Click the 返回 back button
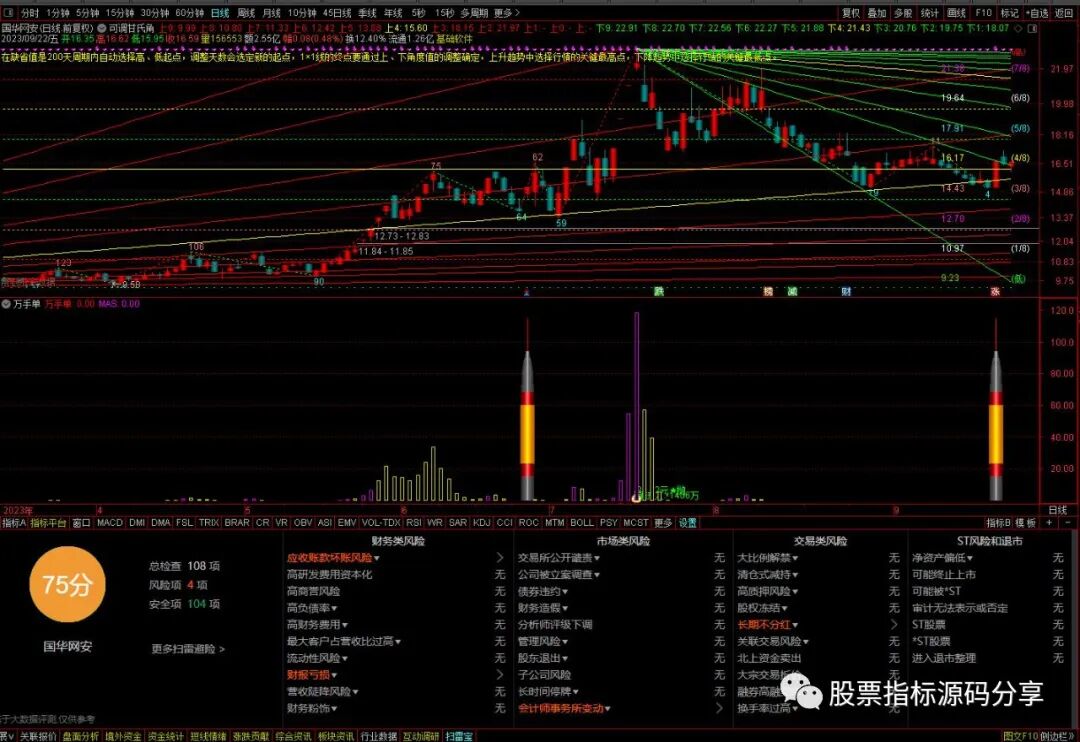The width and height of the screenshot is (1080, 742). pyautogui.click(x=1065, y=13)
